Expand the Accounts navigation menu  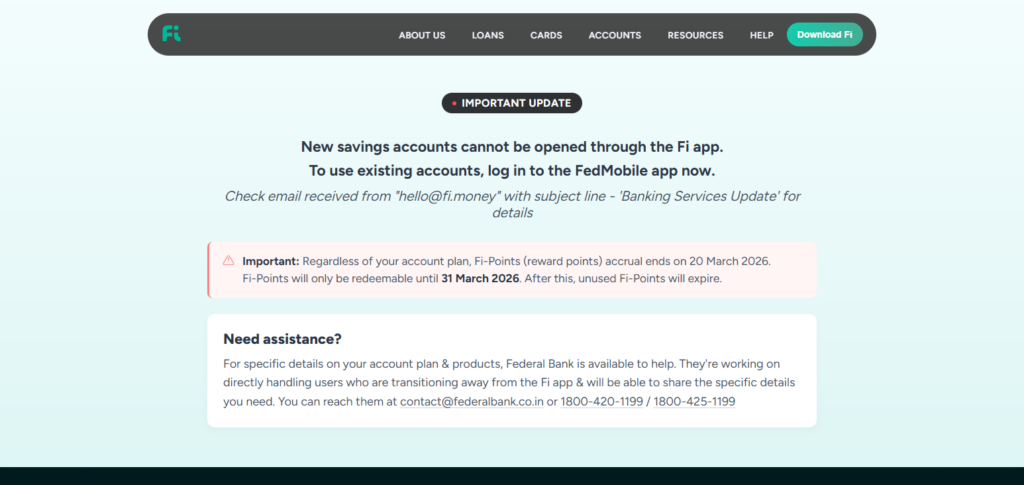(x=615, y=35)
